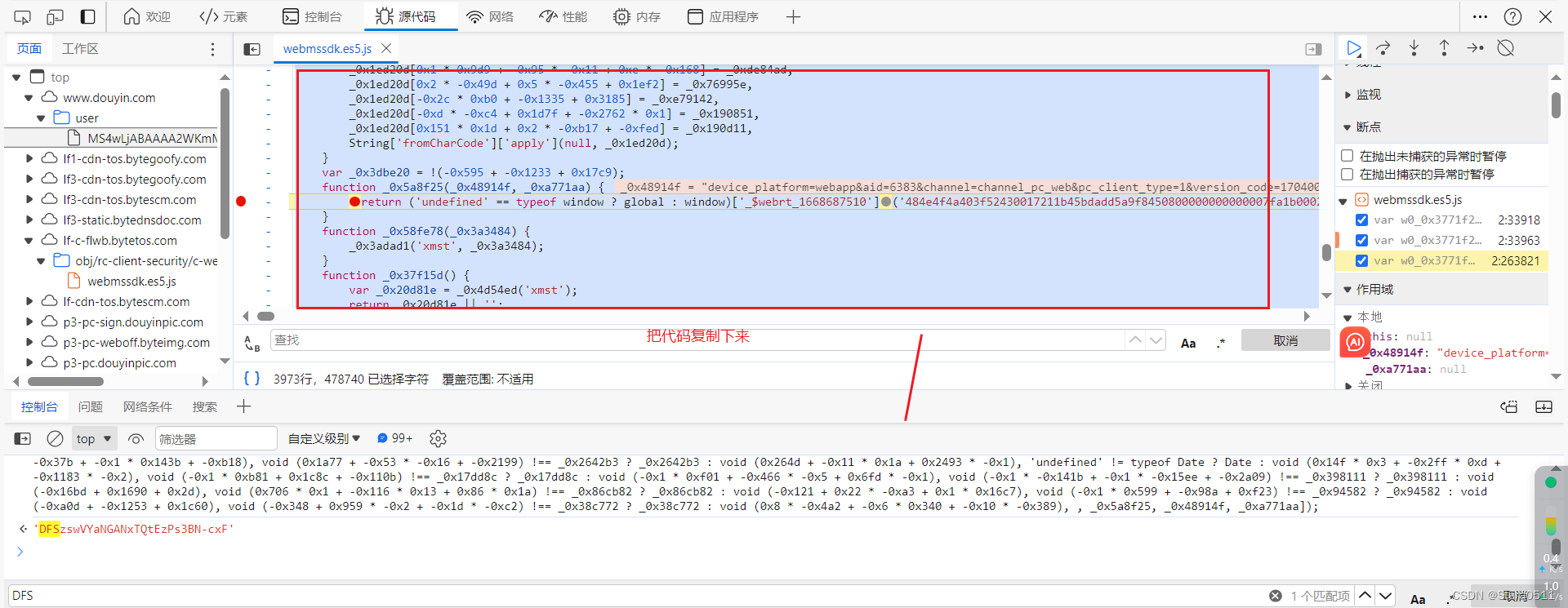The image size is (1568, 608).
Task: Click the red breakpoint marker in gutter
Action: coord(241,202)
